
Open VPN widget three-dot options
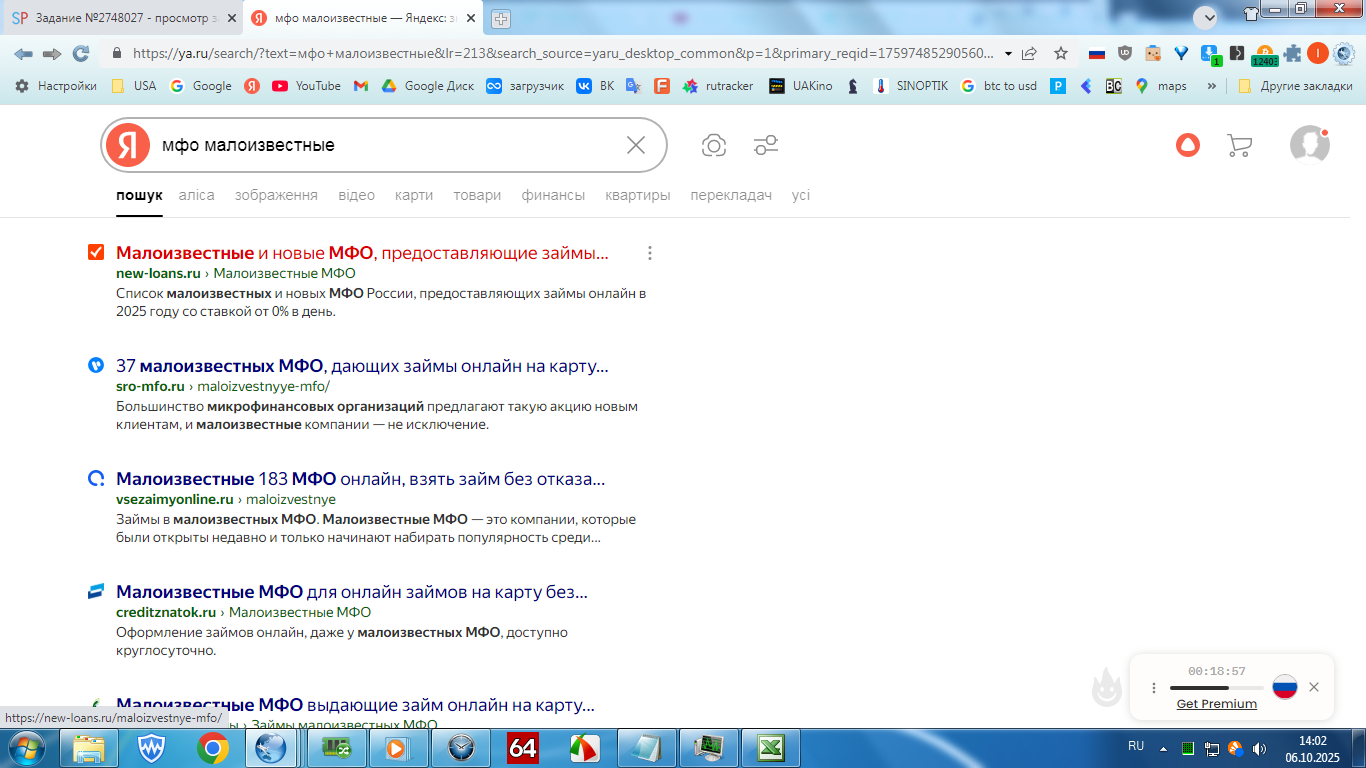pyautogui.click(x=1154, y=688)
